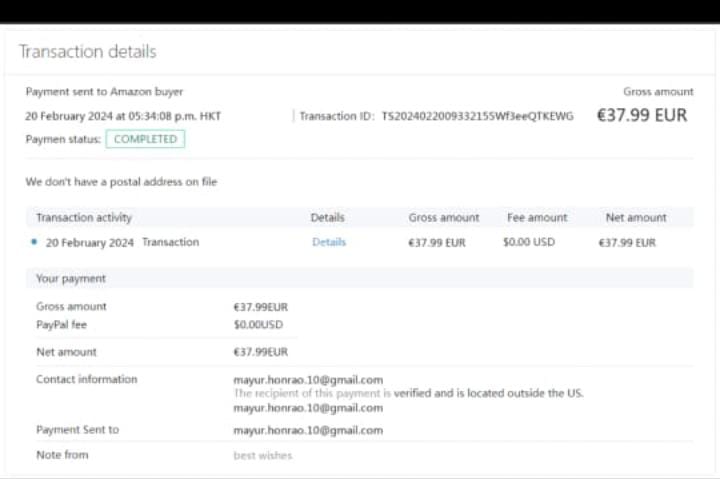Click the Details column header
Screen dimensions: 720x479
(327, 217)
